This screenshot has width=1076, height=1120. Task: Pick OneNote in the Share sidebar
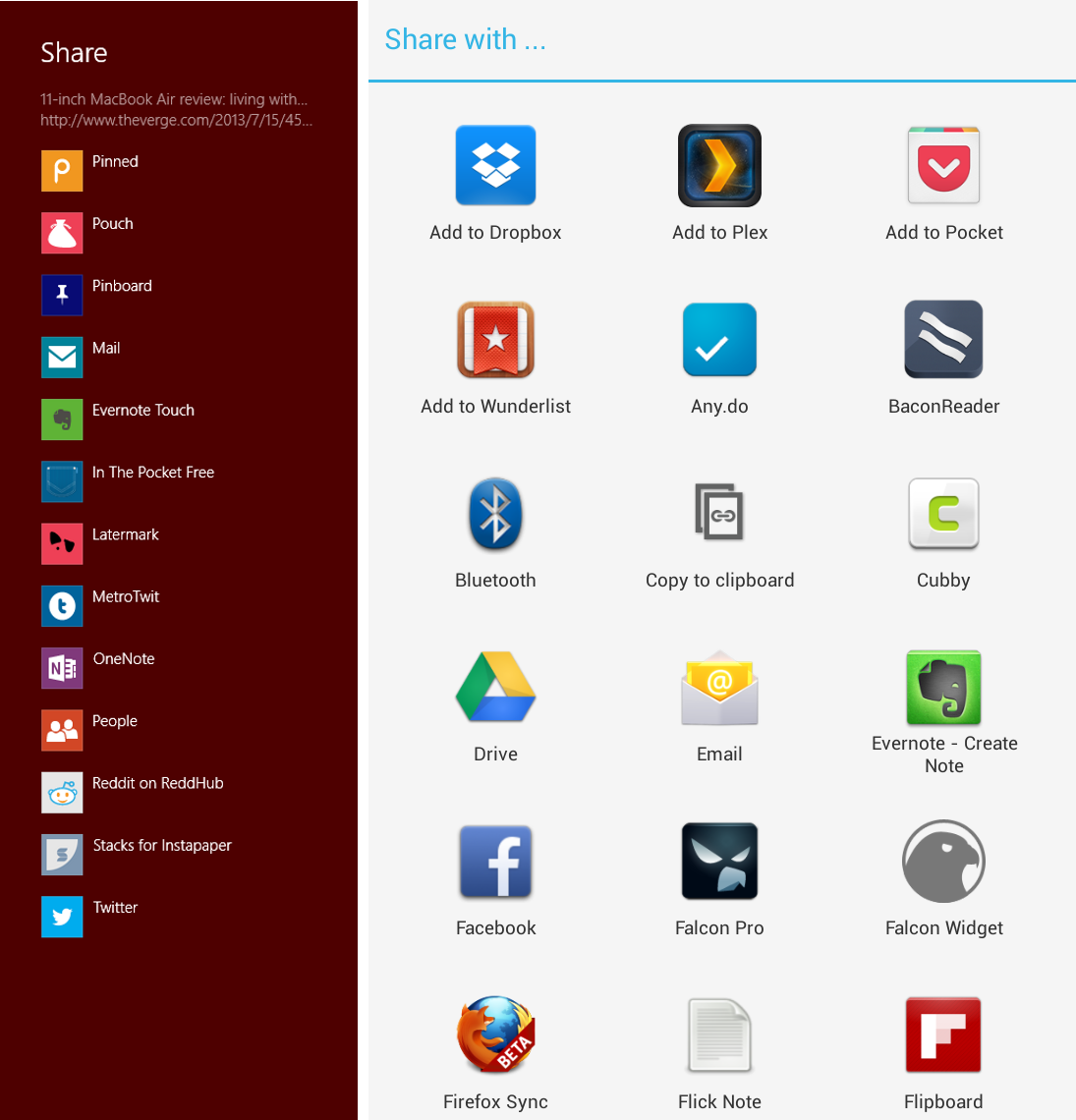click(x=123, y=659)
